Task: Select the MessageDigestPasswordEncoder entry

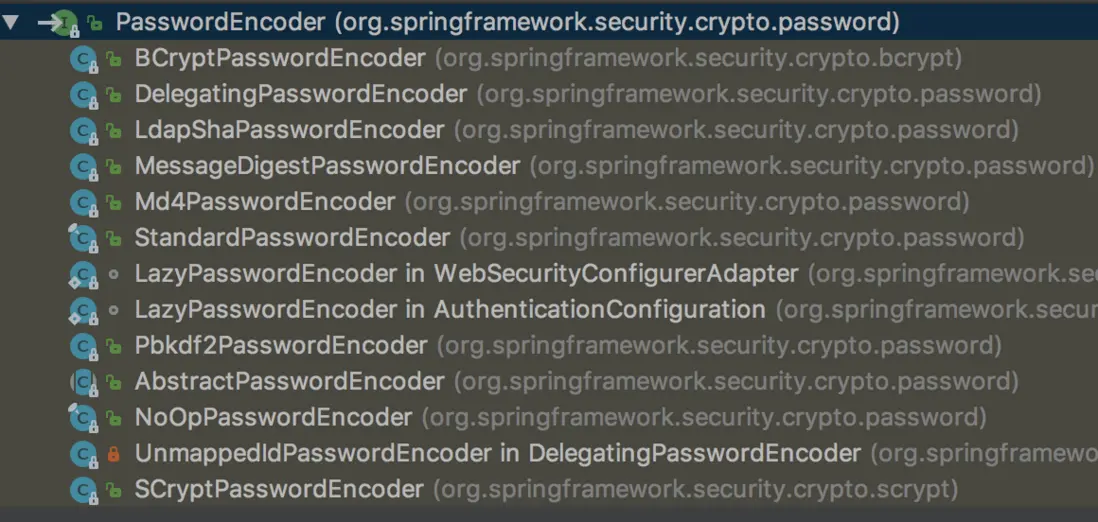Action: [327, 166]
